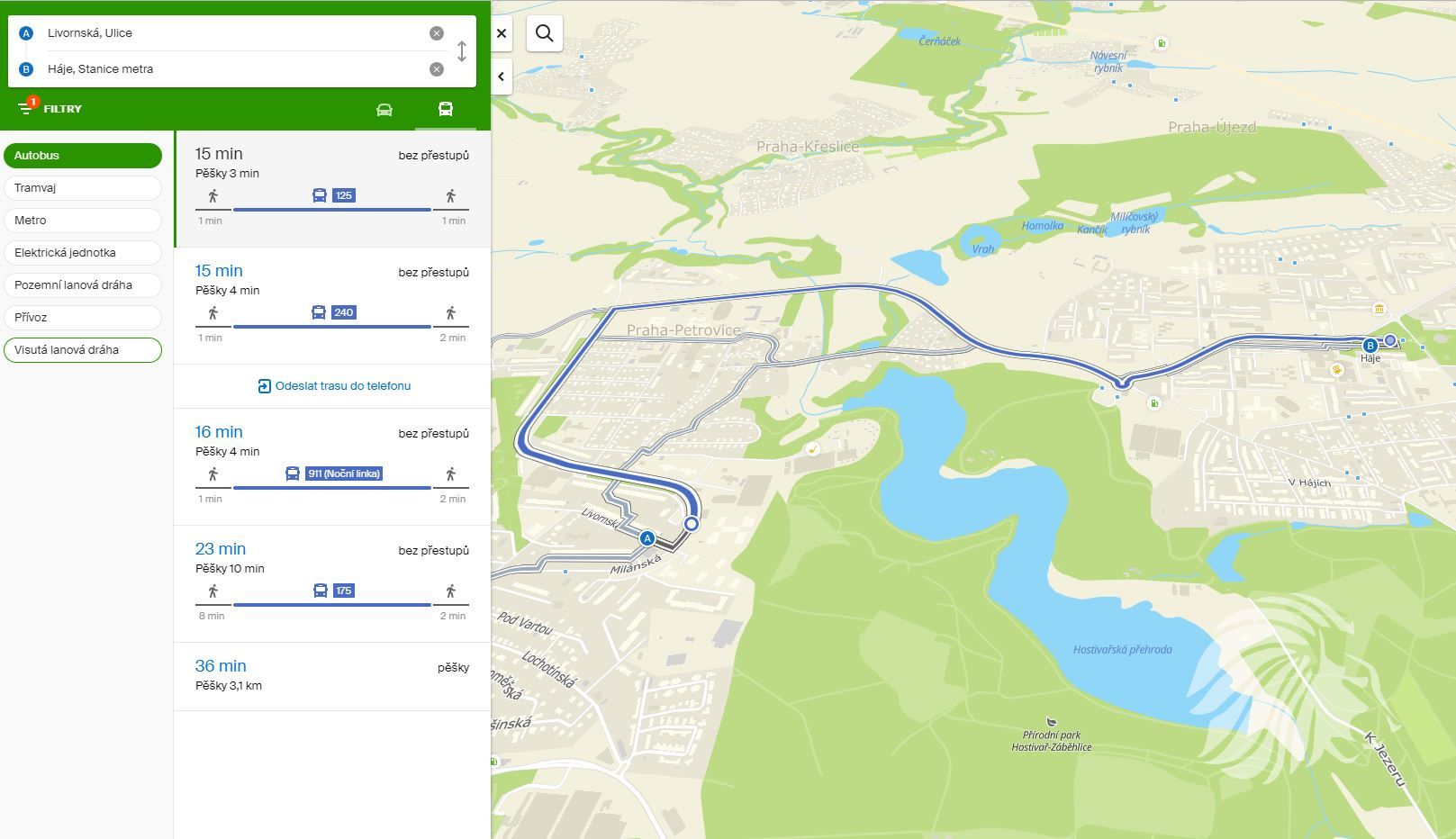This screenshot has width=1456, height=839.
Task: Expand the bus 240 route option
Action: 331,306
